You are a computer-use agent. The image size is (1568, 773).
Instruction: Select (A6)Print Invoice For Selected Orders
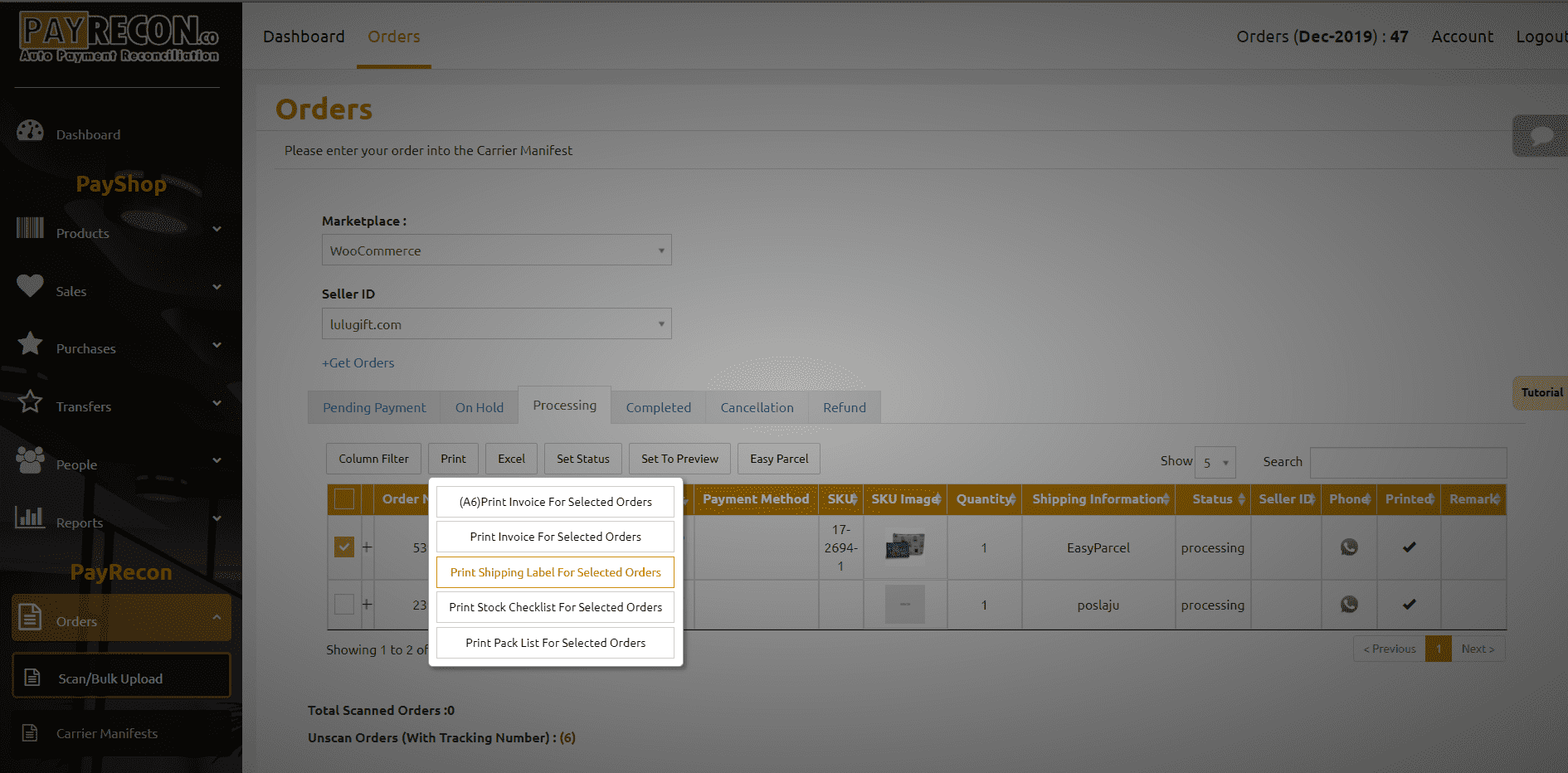click(556, 502)
